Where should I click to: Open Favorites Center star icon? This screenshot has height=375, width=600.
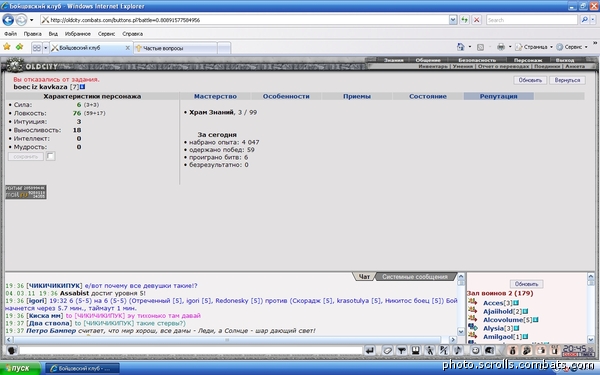click(x=7, y=47)
